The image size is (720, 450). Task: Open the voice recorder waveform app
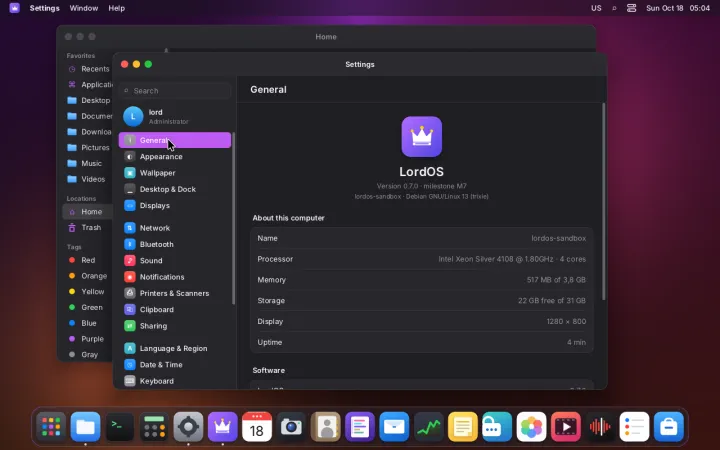pos(600,427)
